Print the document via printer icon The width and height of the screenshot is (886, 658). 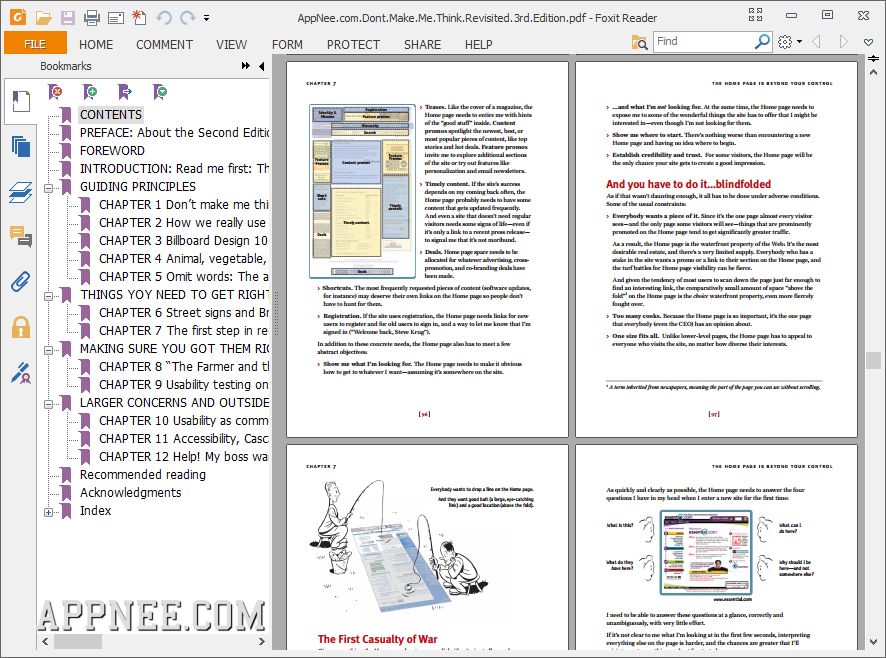point(92,18)
